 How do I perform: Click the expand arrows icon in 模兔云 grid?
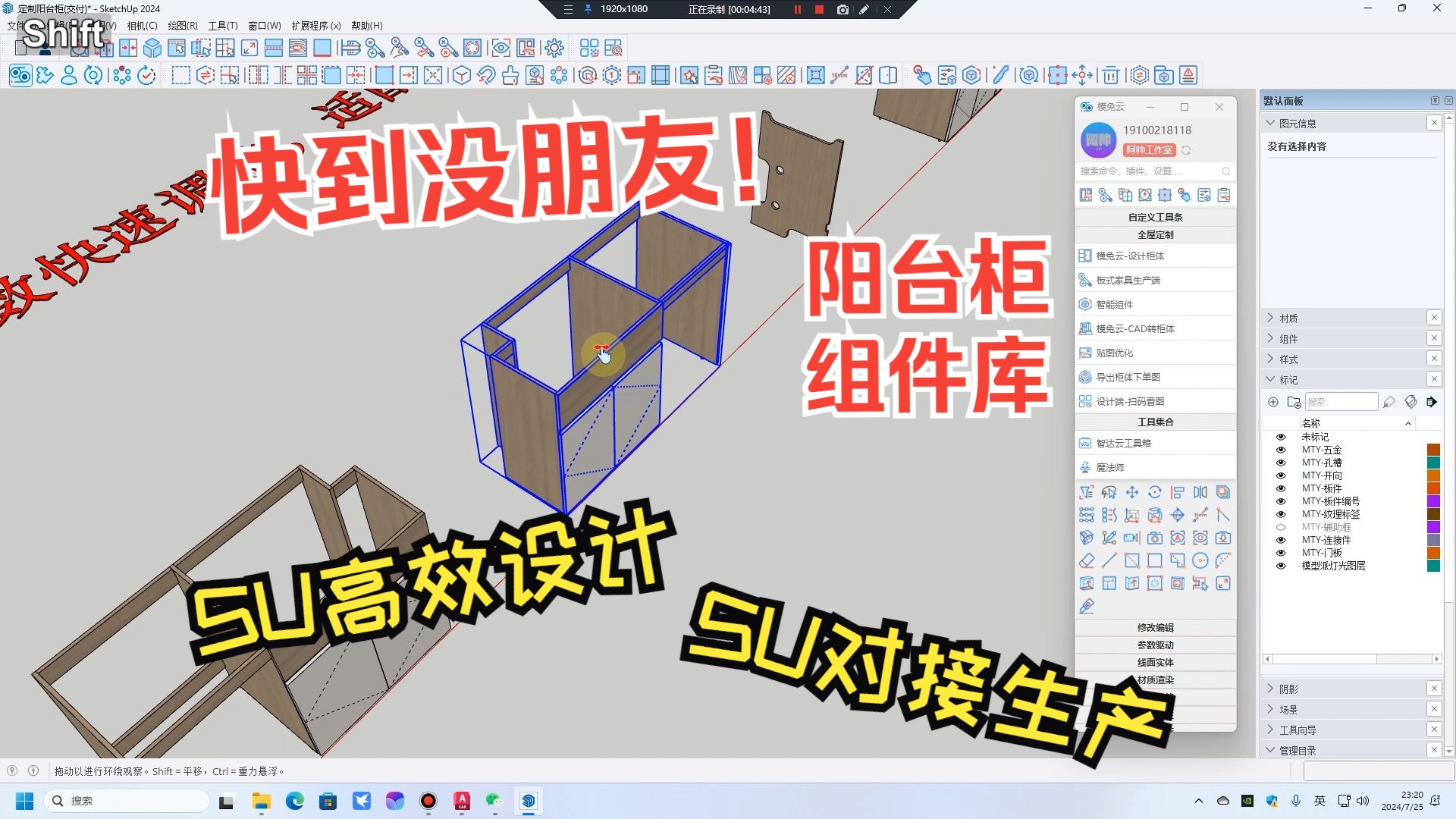point(1222,583)
